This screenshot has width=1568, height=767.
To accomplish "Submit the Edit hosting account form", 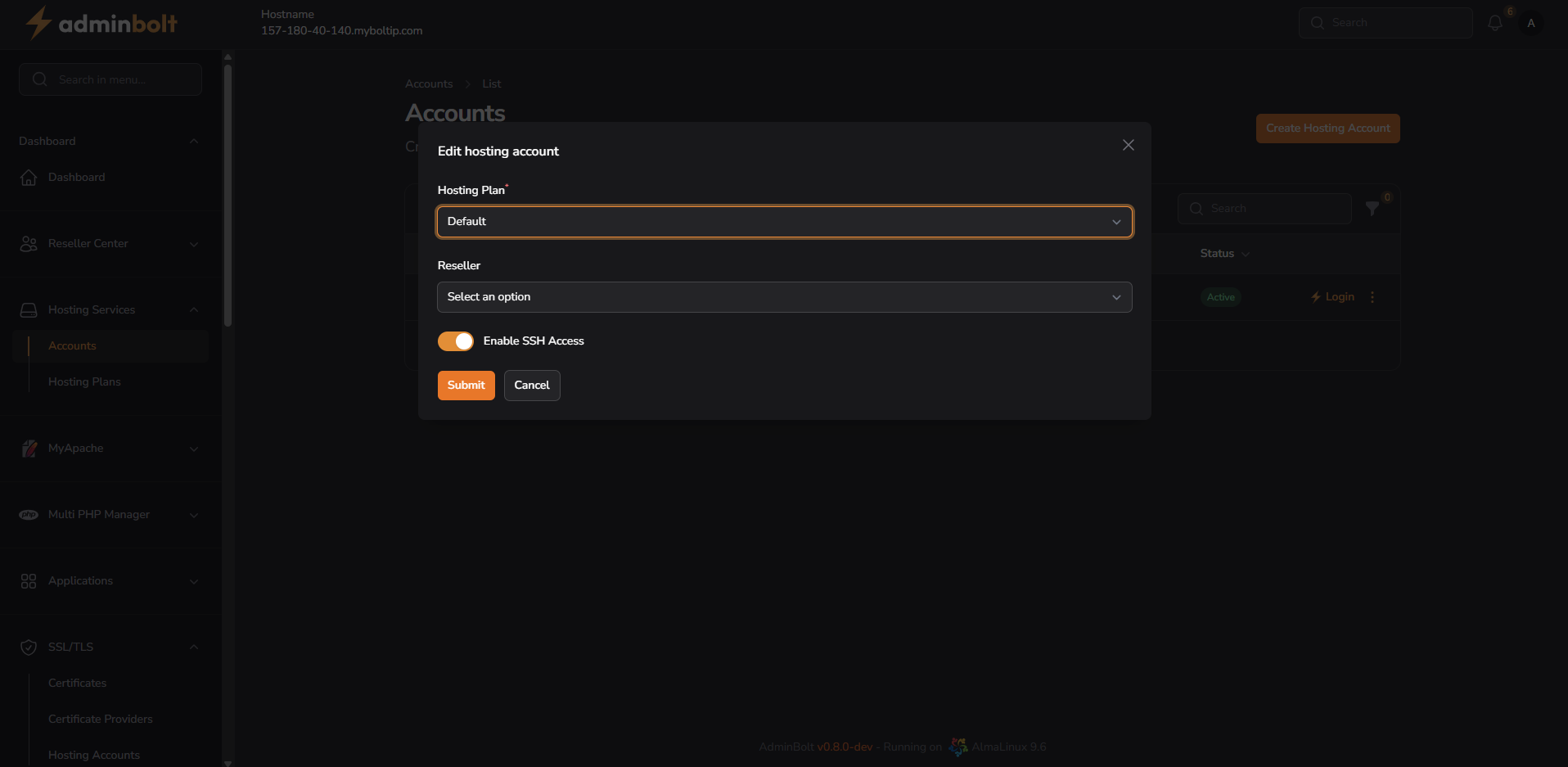I will click(x=466, y=385).
